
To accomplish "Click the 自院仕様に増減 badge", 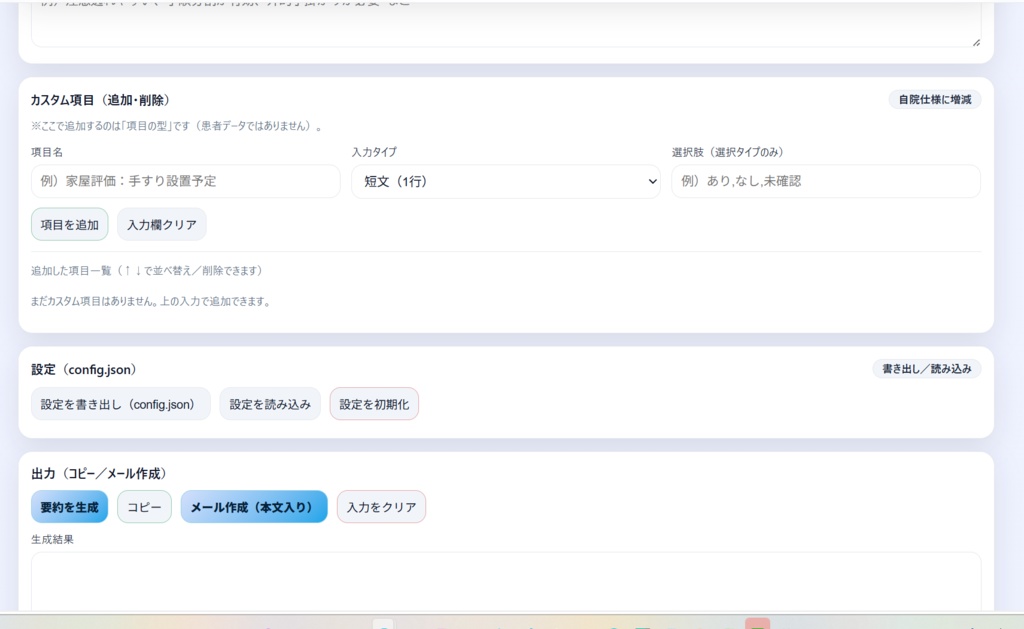I will [x=934, y=99].
